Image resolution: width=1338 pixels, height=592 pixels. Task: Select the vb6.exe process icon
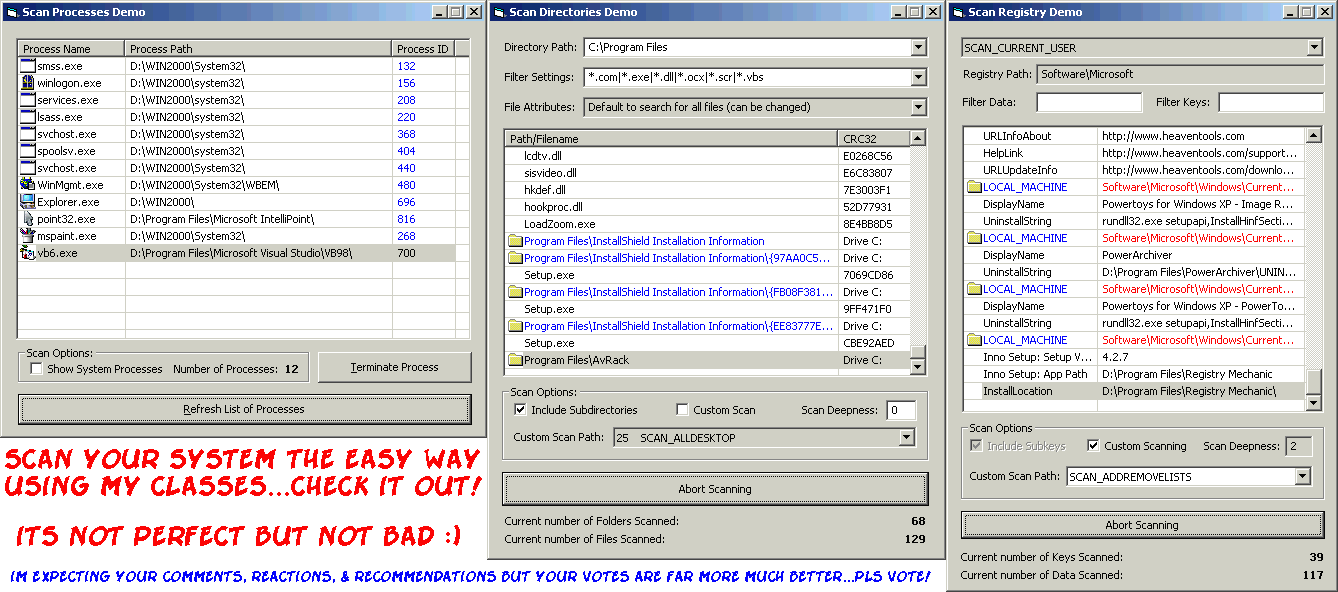pos(27,253)
